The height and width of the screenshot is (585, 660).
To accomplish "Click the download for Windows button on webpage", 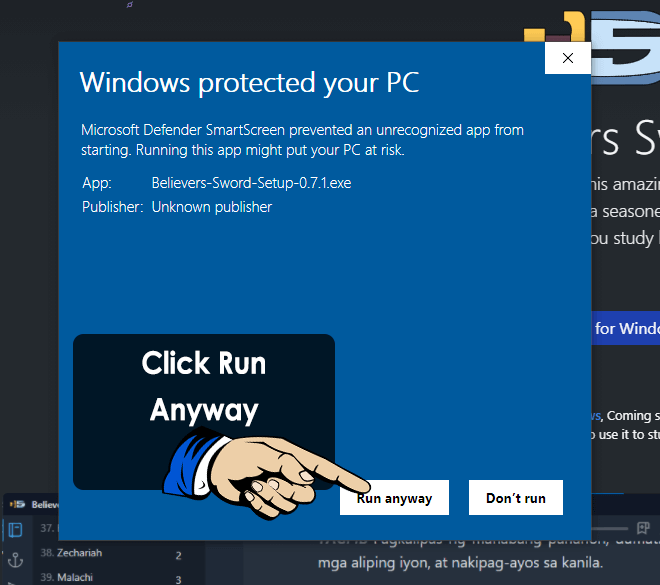I will click(x=626, y=328).
